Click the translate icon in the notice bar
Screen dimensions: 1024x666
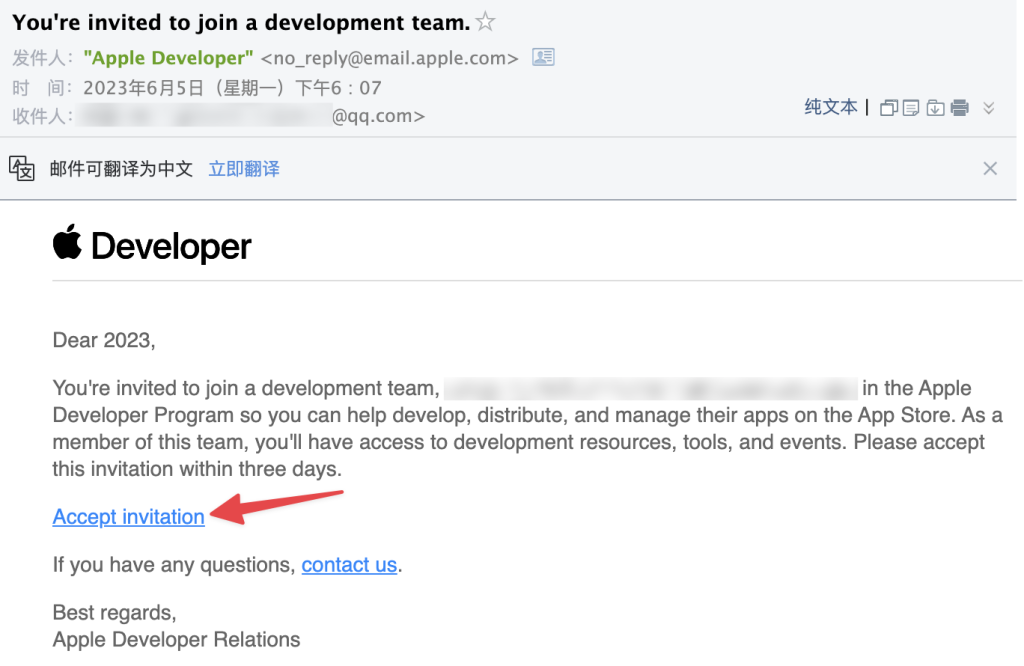click(22, 168)
